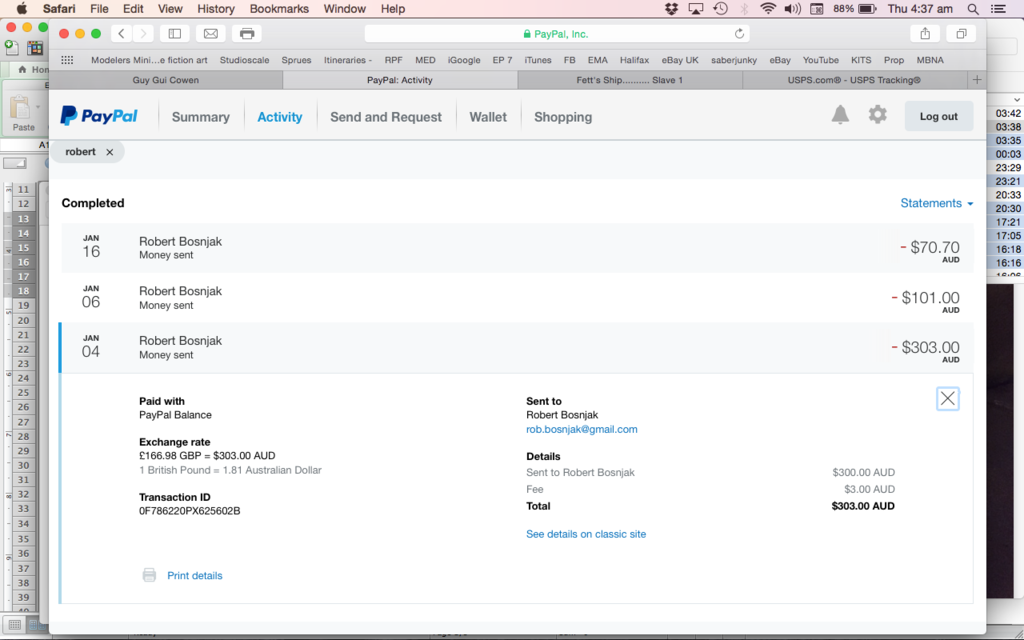
Task: Open the History menu
Action: (x=216, y=9)
